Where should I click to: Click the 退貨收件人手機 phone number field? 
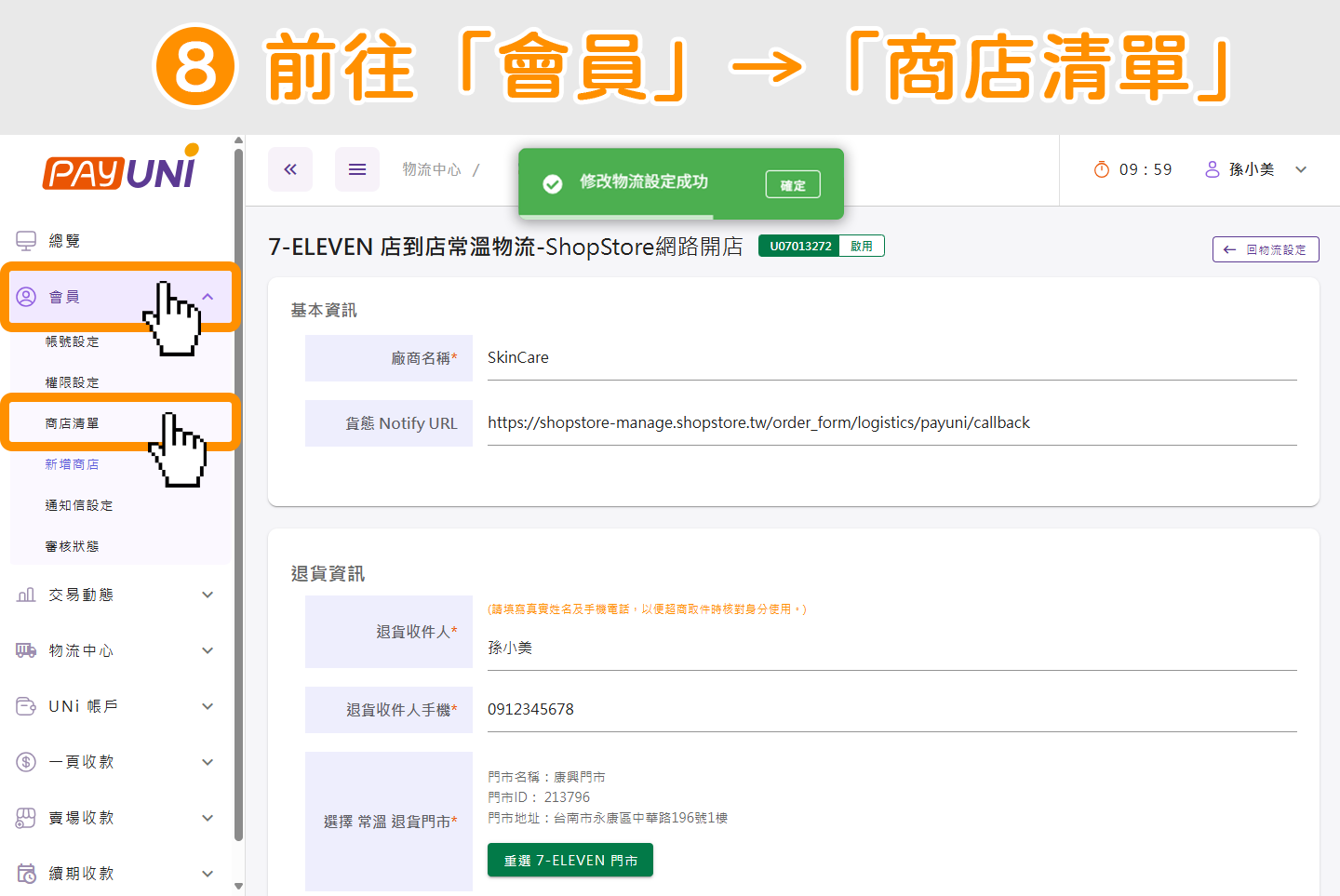point(891,710)
